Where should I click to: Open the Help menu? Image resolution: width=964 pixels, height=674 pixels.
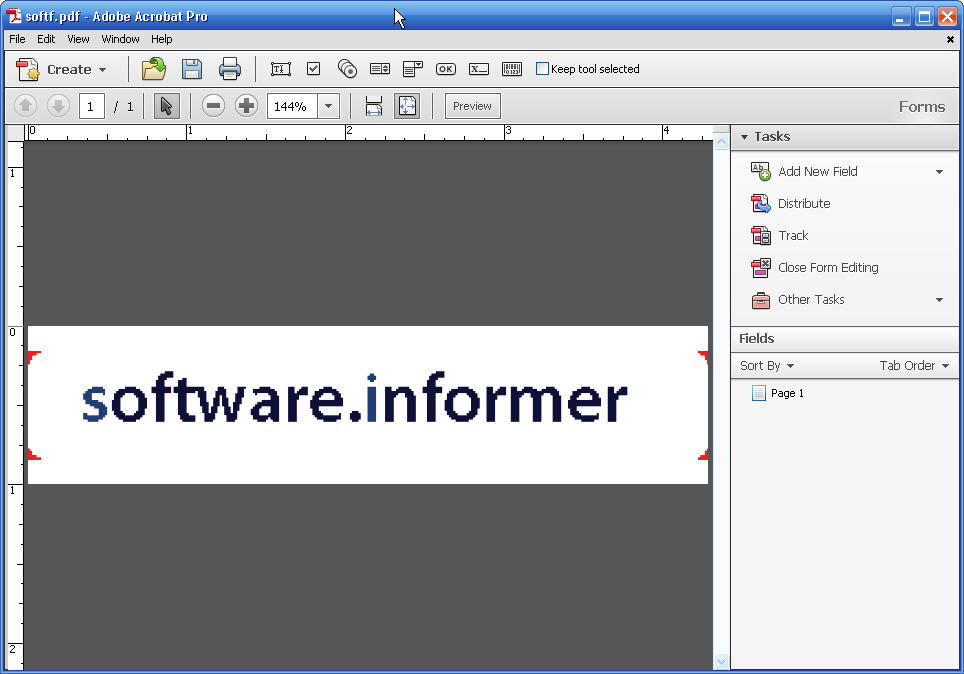(x=162, y=39)
